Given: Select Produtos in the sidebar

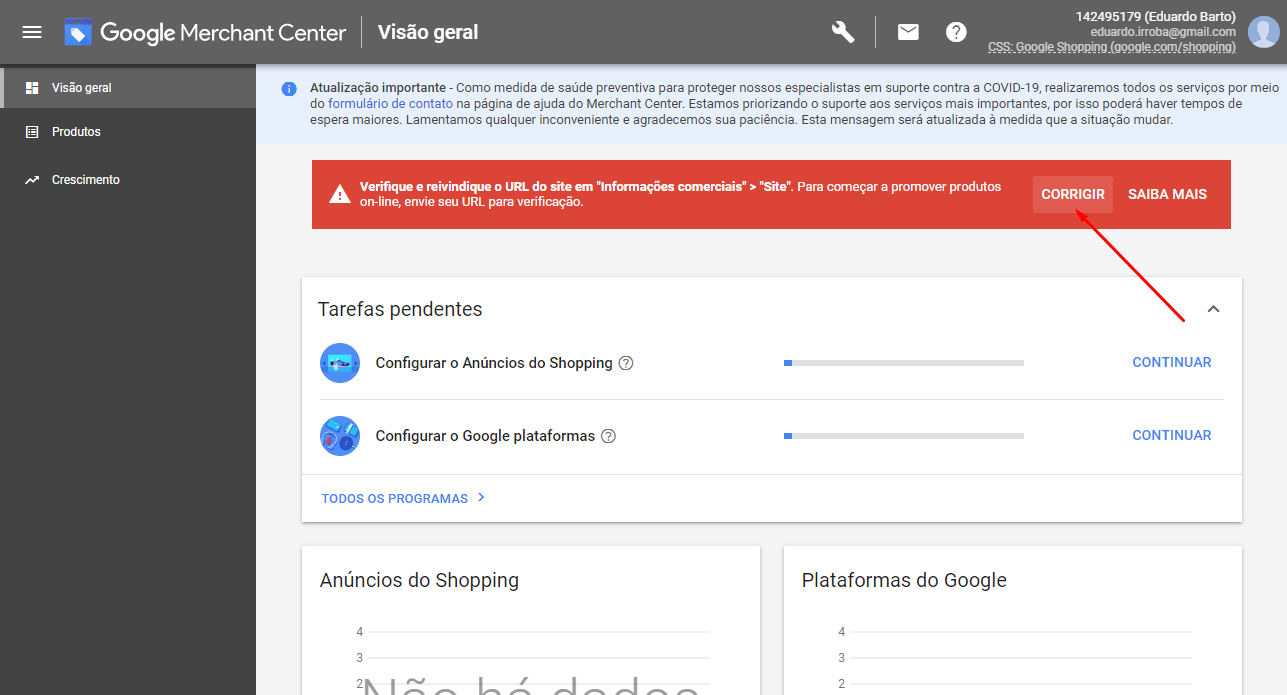Looking at the screenshot, I should pyautogui.click(x=128, y=132).
